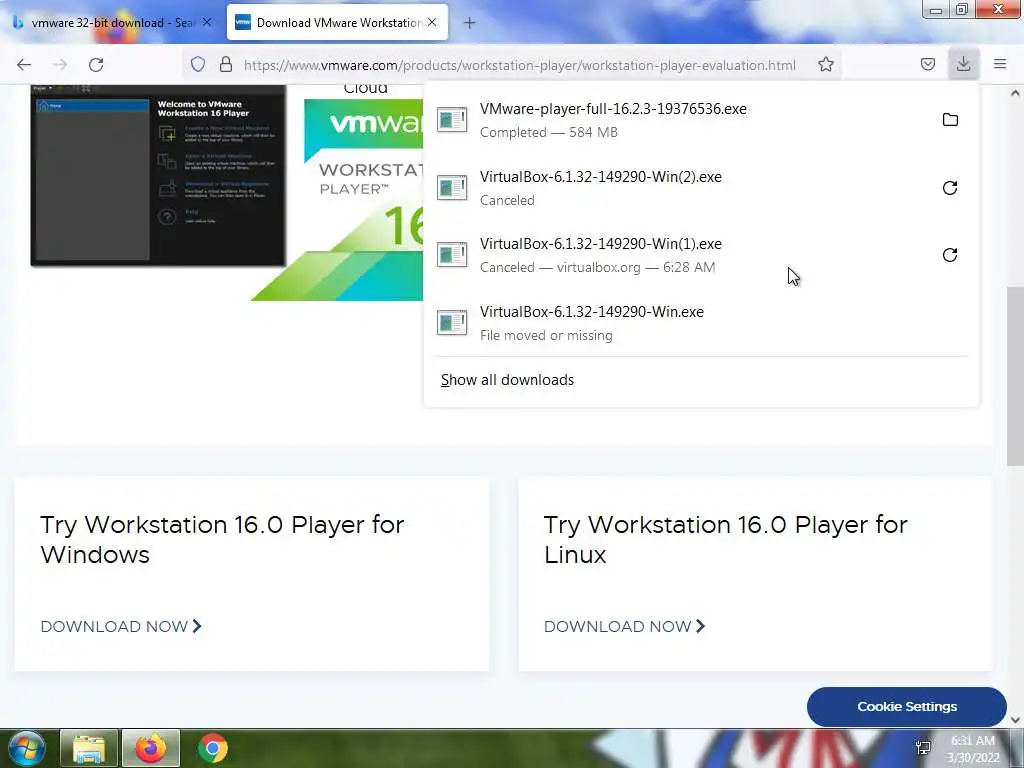The image size is (1024, 768).
Task: Bookmark this page with the star icon
Action: pyautogui.click(x=825, y=64)
